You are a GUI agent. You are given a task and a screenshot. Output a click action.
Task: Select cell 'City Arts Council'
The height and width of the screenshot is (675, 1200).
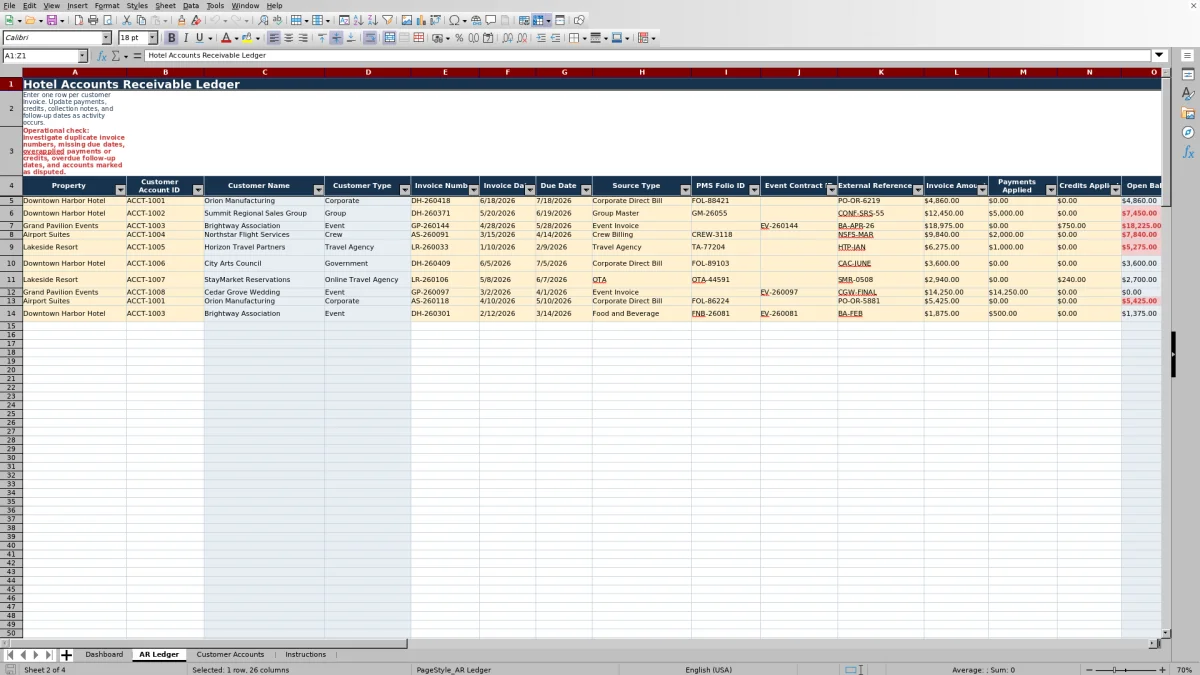point(264,264)
